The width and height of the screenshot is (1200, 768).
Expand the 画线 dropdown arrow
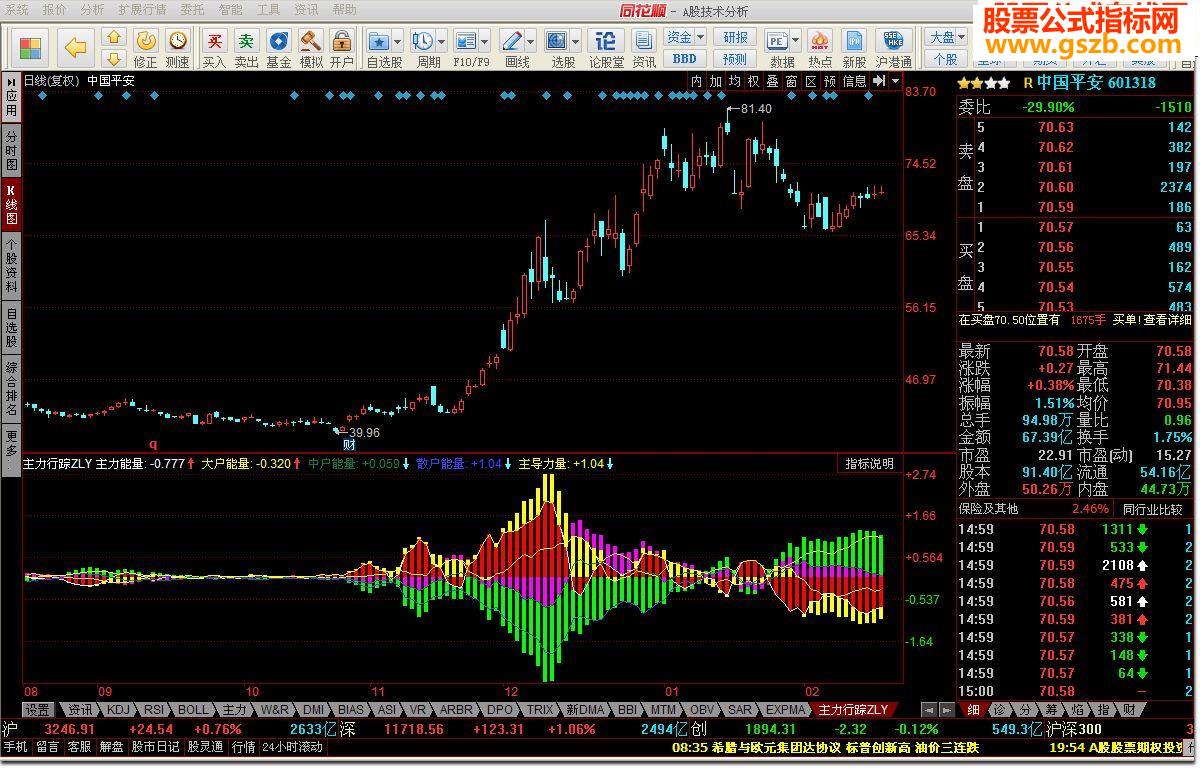[530, 41]
